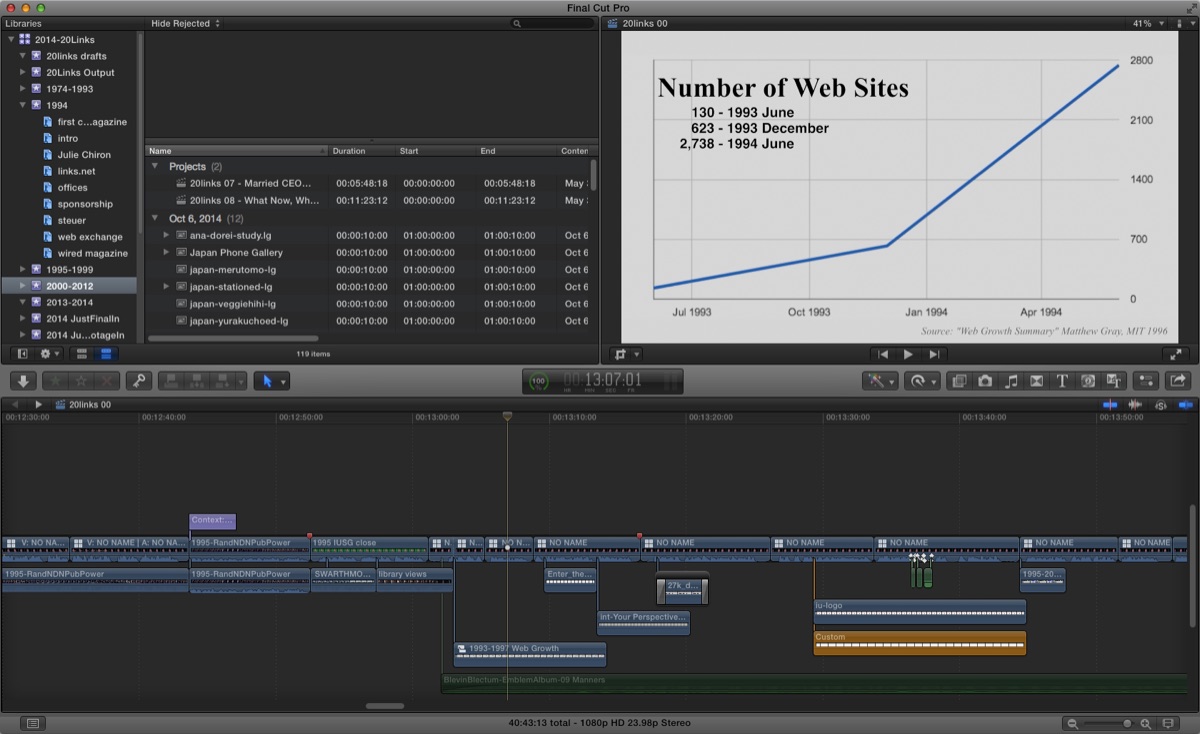Click the Unrate outlined star button
This screenshot has width=1200, height=734.
tap(81, 381)
